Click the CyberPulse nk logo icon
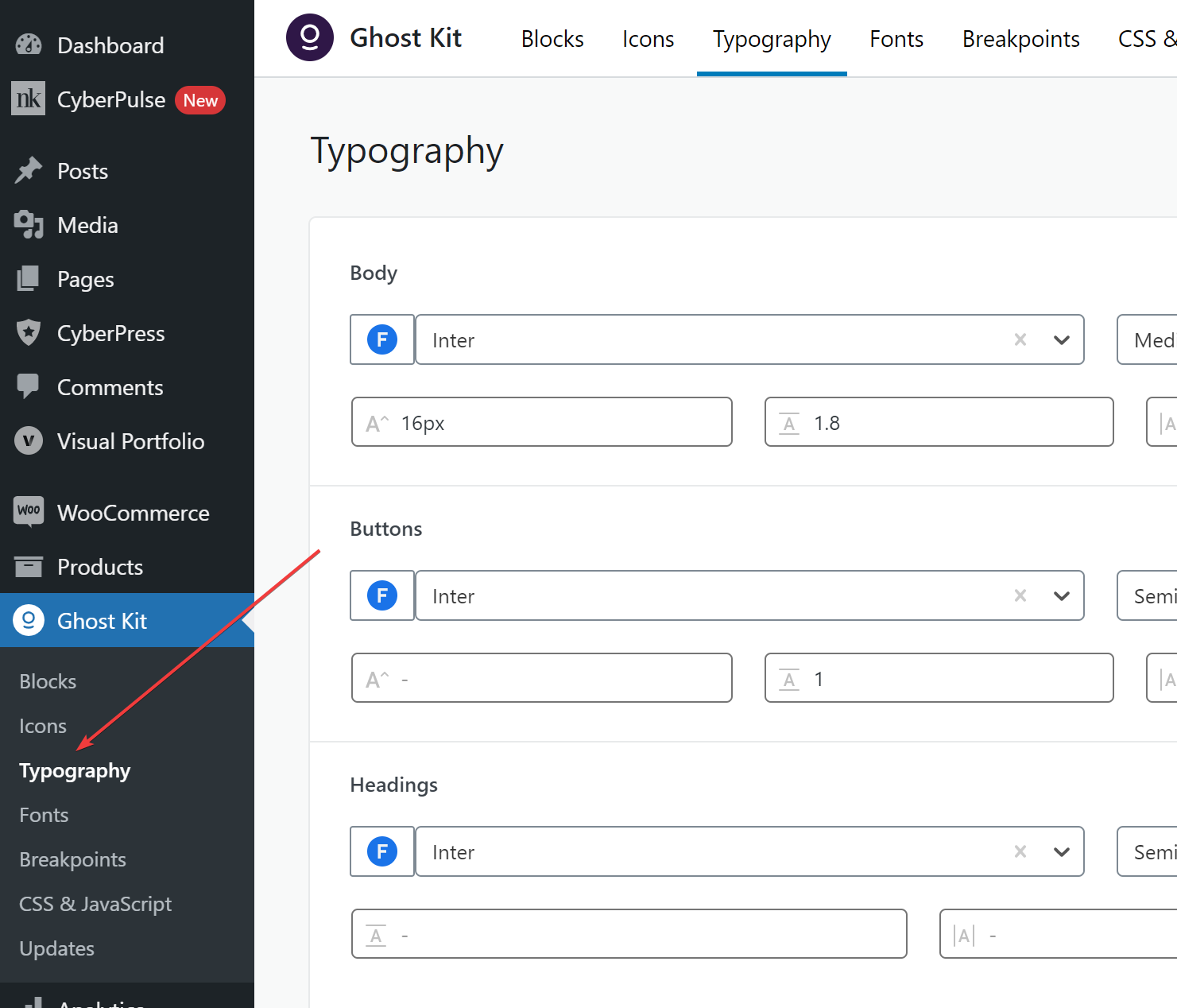 point(29,99)
